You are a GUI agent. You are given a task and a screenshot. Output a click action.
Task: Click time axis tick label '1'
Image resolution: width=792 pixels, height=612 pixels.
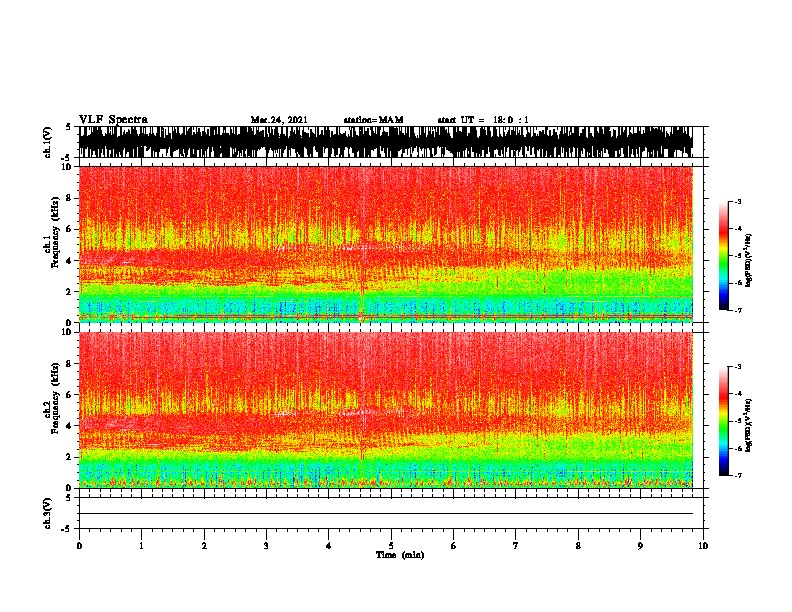click(141, 546)
